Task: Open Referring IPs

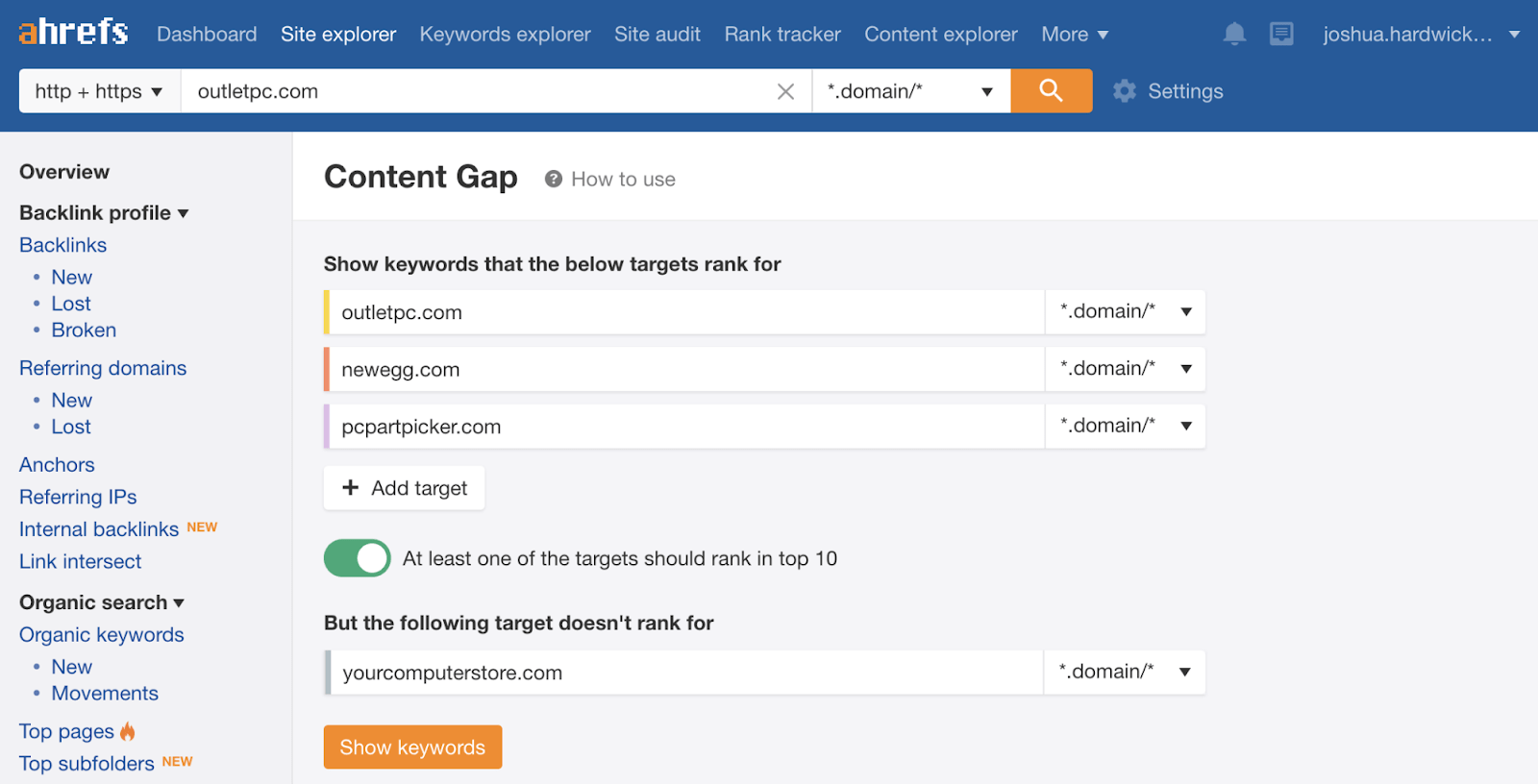Action: (x=78, y=497)
